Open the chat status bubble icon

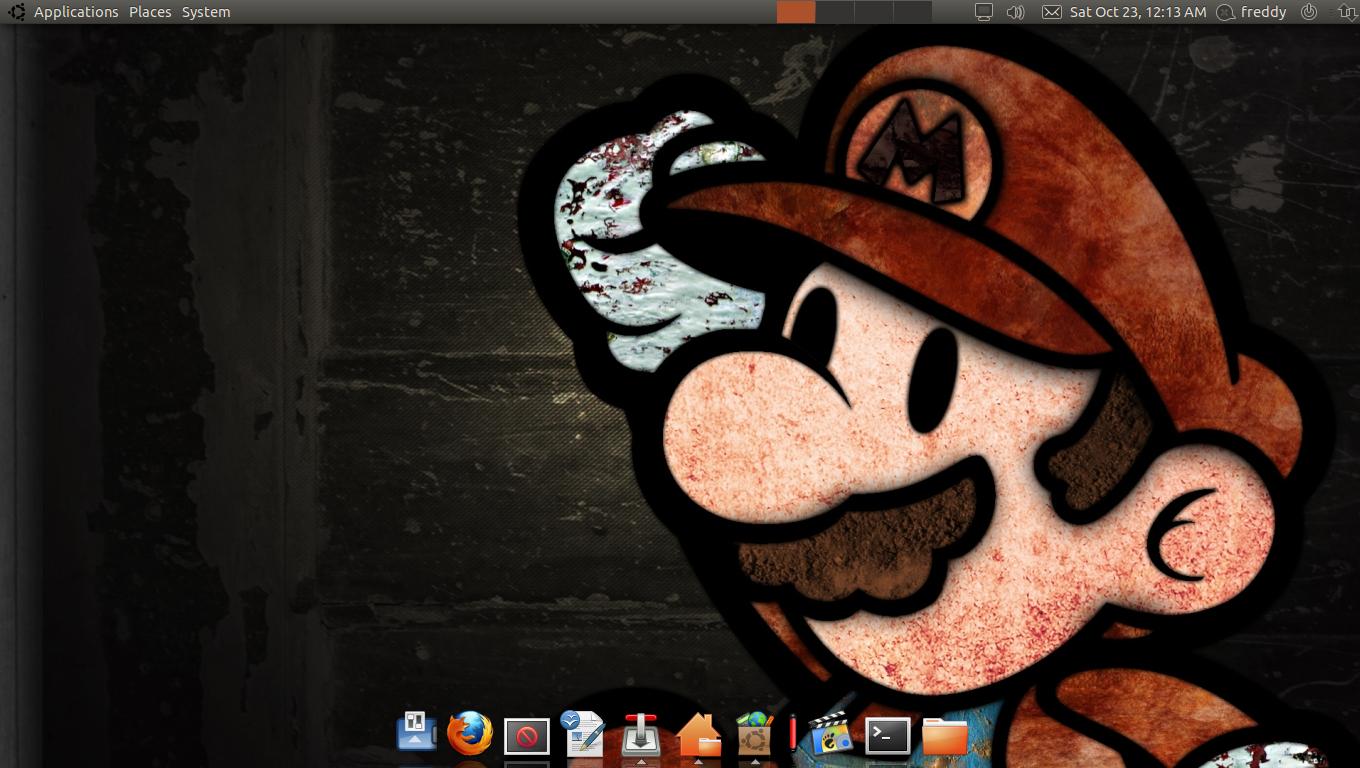1226,12
